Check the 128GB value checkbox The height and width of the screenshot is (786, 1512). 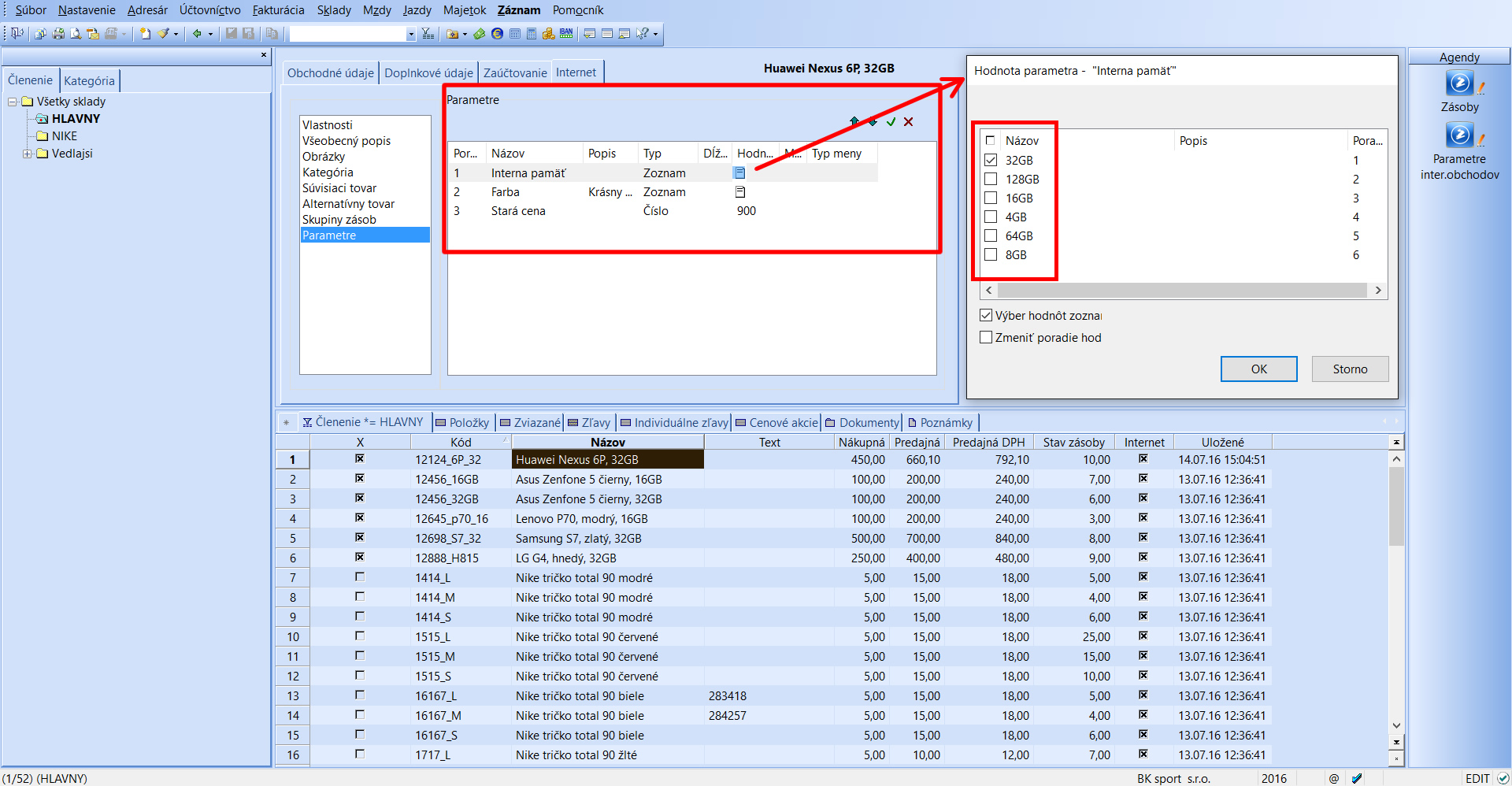(x=991, y=179)
